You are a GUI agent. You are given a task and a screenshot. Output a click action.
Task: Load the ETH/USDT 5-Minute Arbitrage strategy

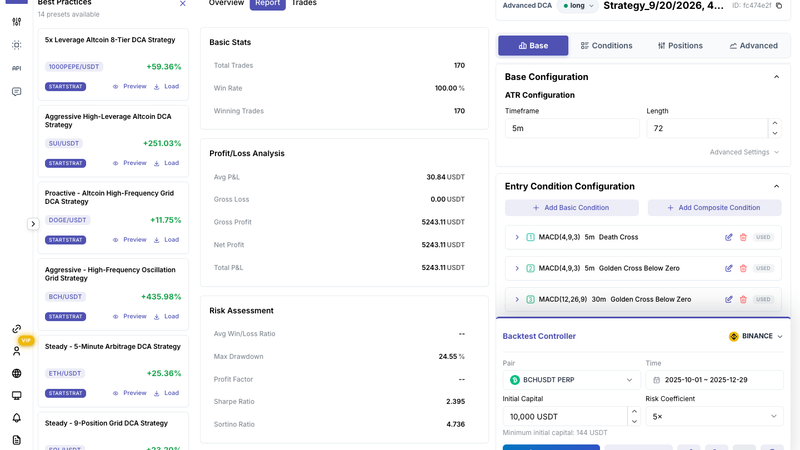pos(166,393)
